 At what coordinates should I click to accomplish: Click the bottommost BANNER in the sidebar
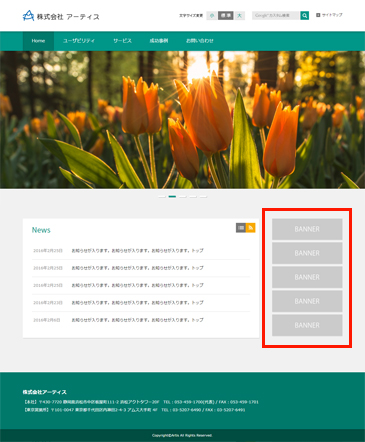(307, 325)
